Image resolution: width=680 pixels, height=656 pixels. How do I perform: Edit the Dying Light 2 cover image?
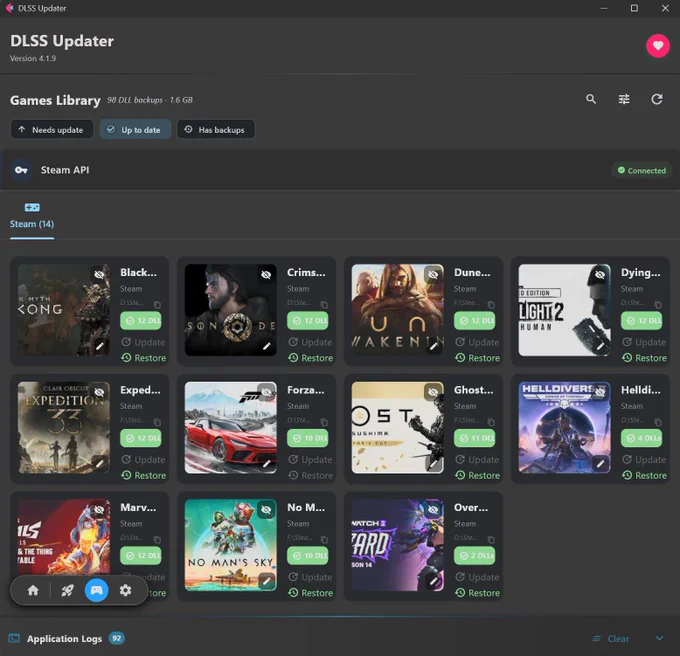(600, 346)
